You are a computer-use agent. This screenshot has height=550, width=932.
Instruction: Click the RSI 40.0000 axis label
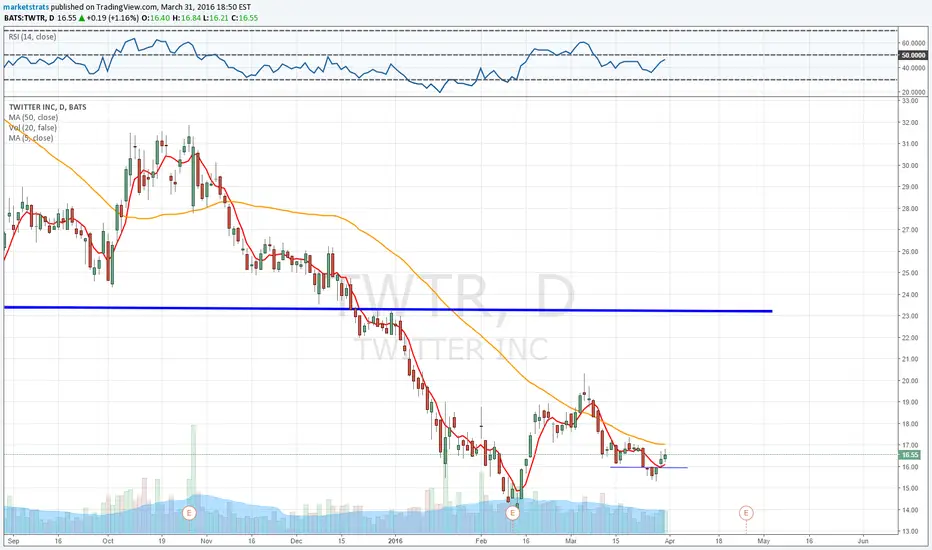click(913, 68)
